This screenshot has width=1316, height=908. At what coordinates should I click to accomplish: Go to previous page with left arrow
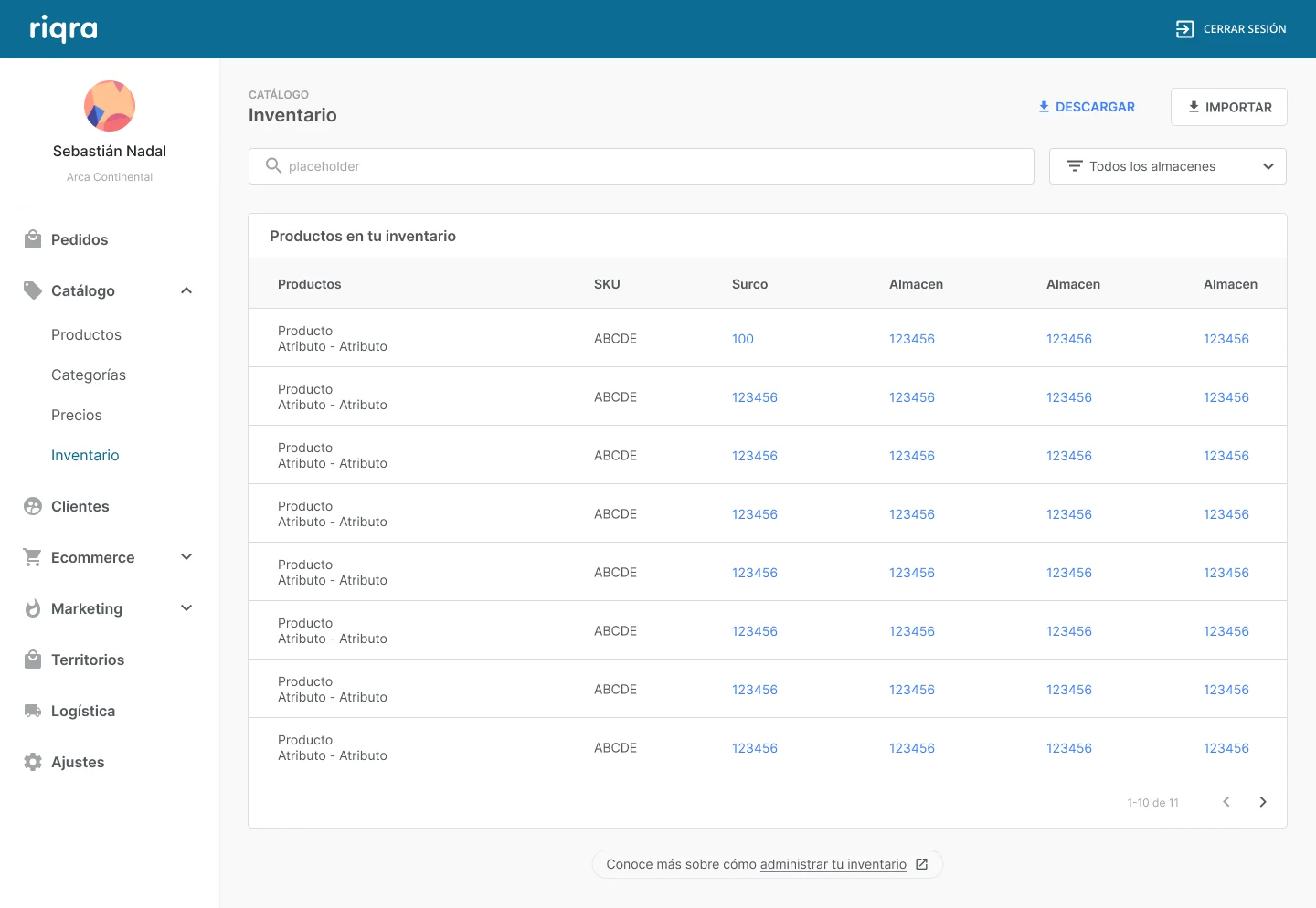coord(1226,802)
